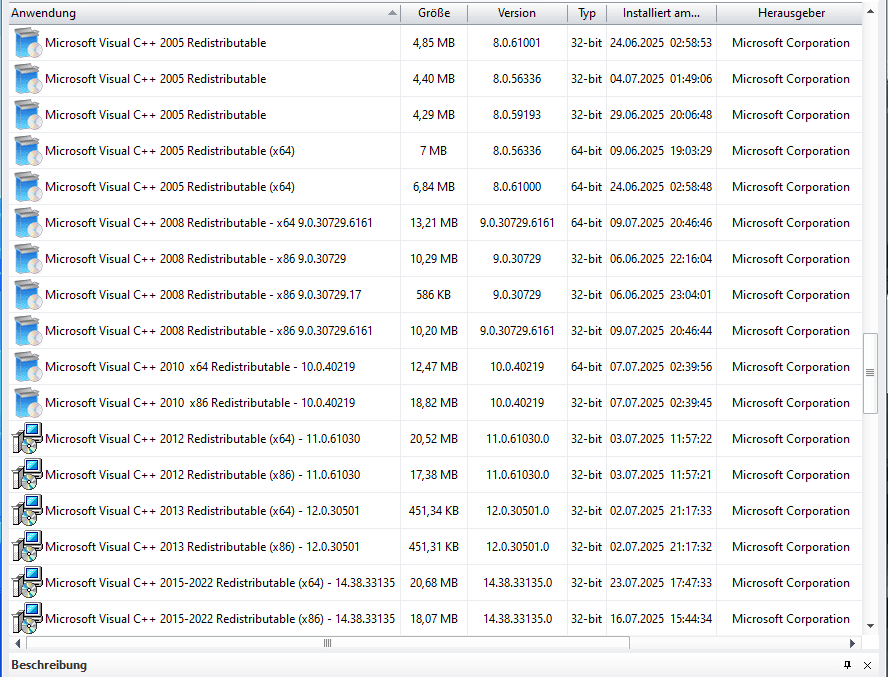Click installer icon of 2015-2022 Redistributable (x86)

[x=27, y=619]
